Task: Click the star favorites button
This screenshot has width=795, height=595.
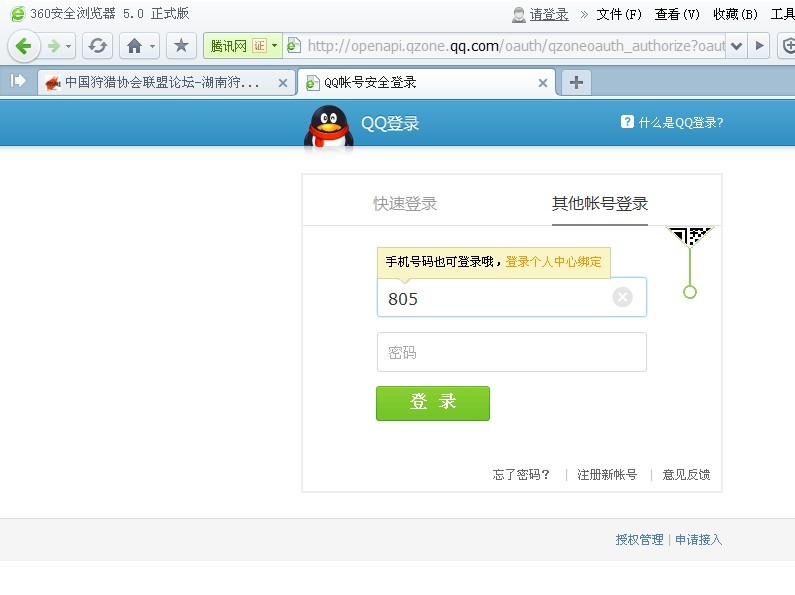Action: [181, 46]
